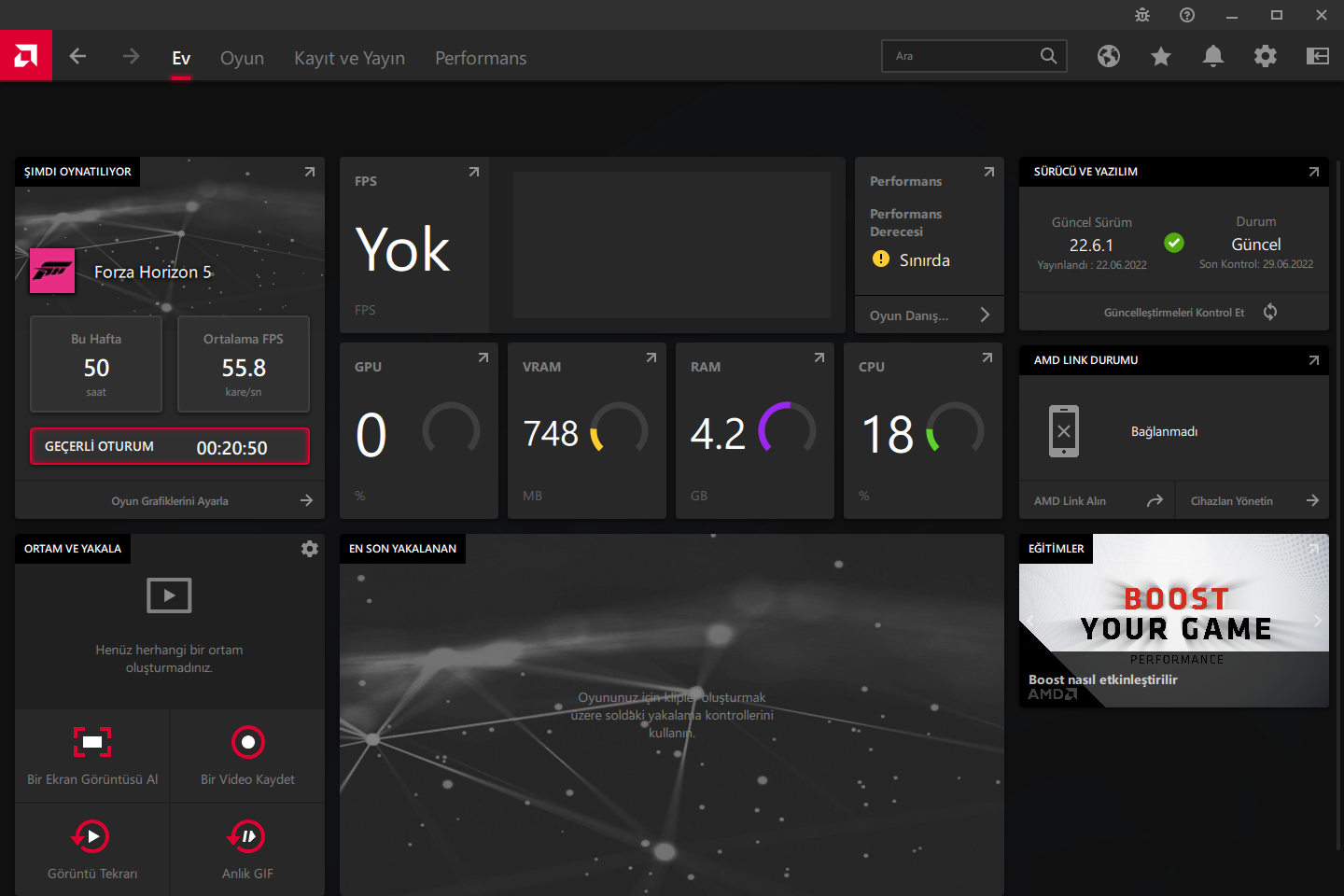Open favorites star icon
This screenshot has height=896, width=1344.
(1161, 56)
